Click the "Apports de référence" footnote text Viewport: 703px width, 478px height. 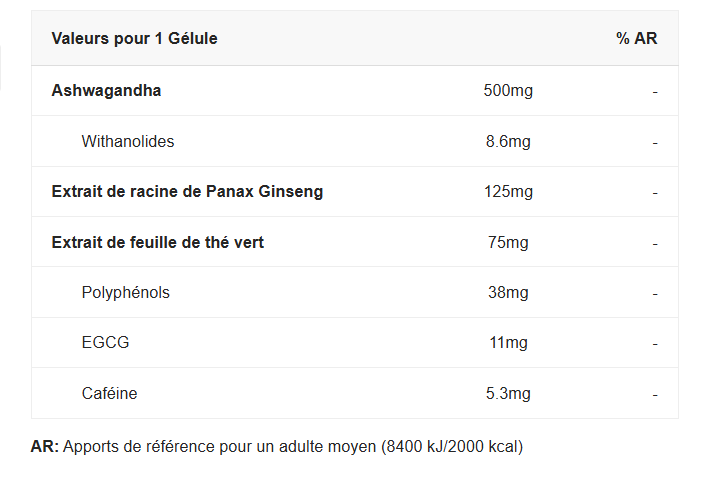(292, 446)
